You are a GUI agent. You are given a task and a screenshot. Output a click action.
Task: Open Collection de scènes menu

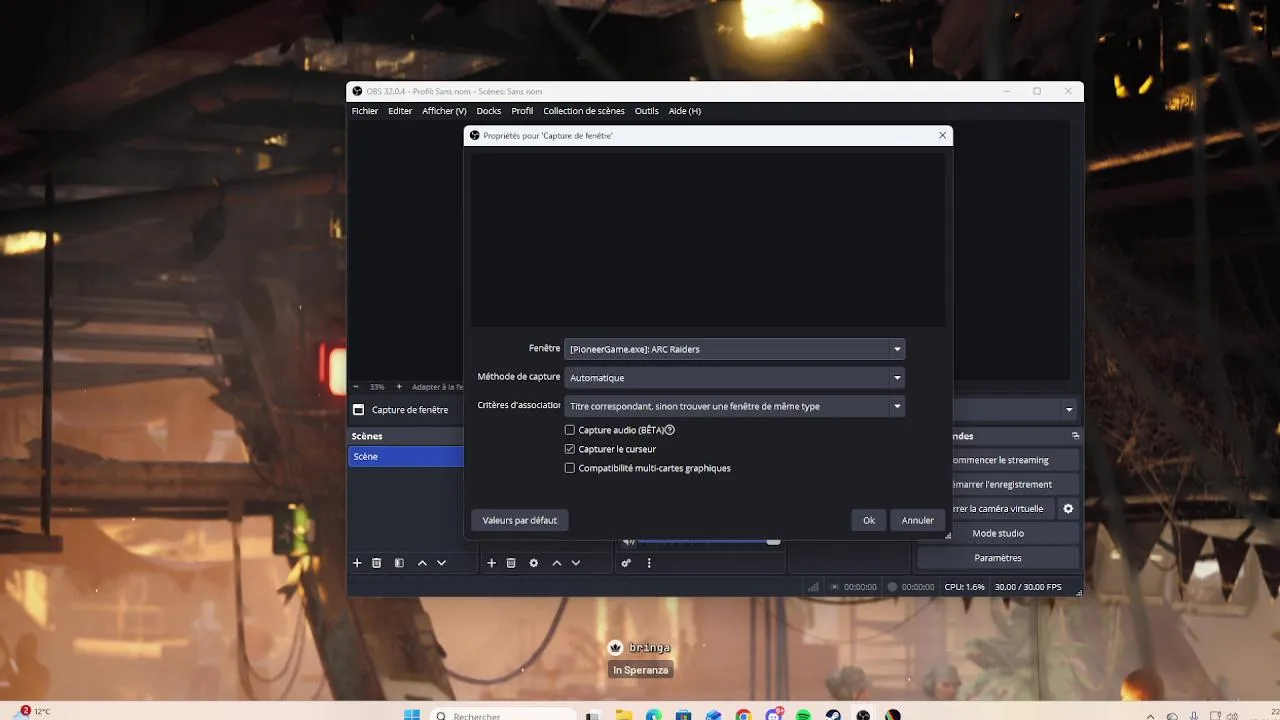[x=584, y=111]
